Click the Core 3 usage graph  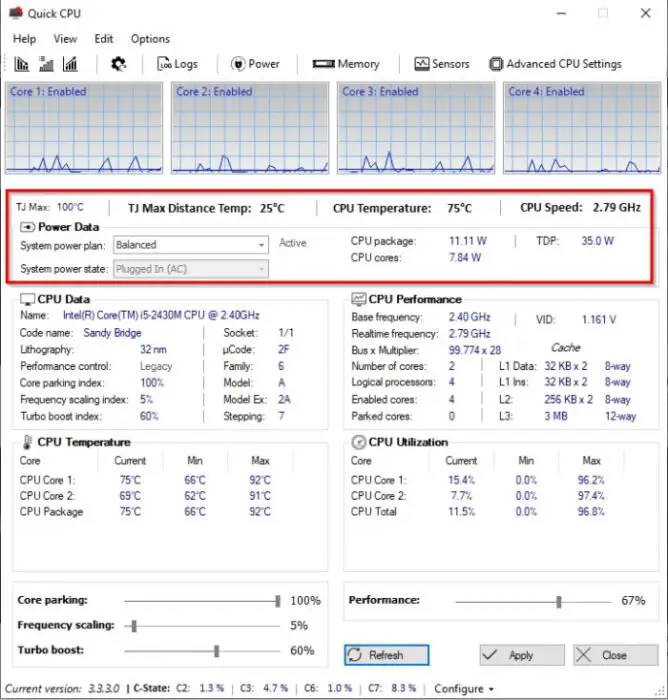pos(416,128)
